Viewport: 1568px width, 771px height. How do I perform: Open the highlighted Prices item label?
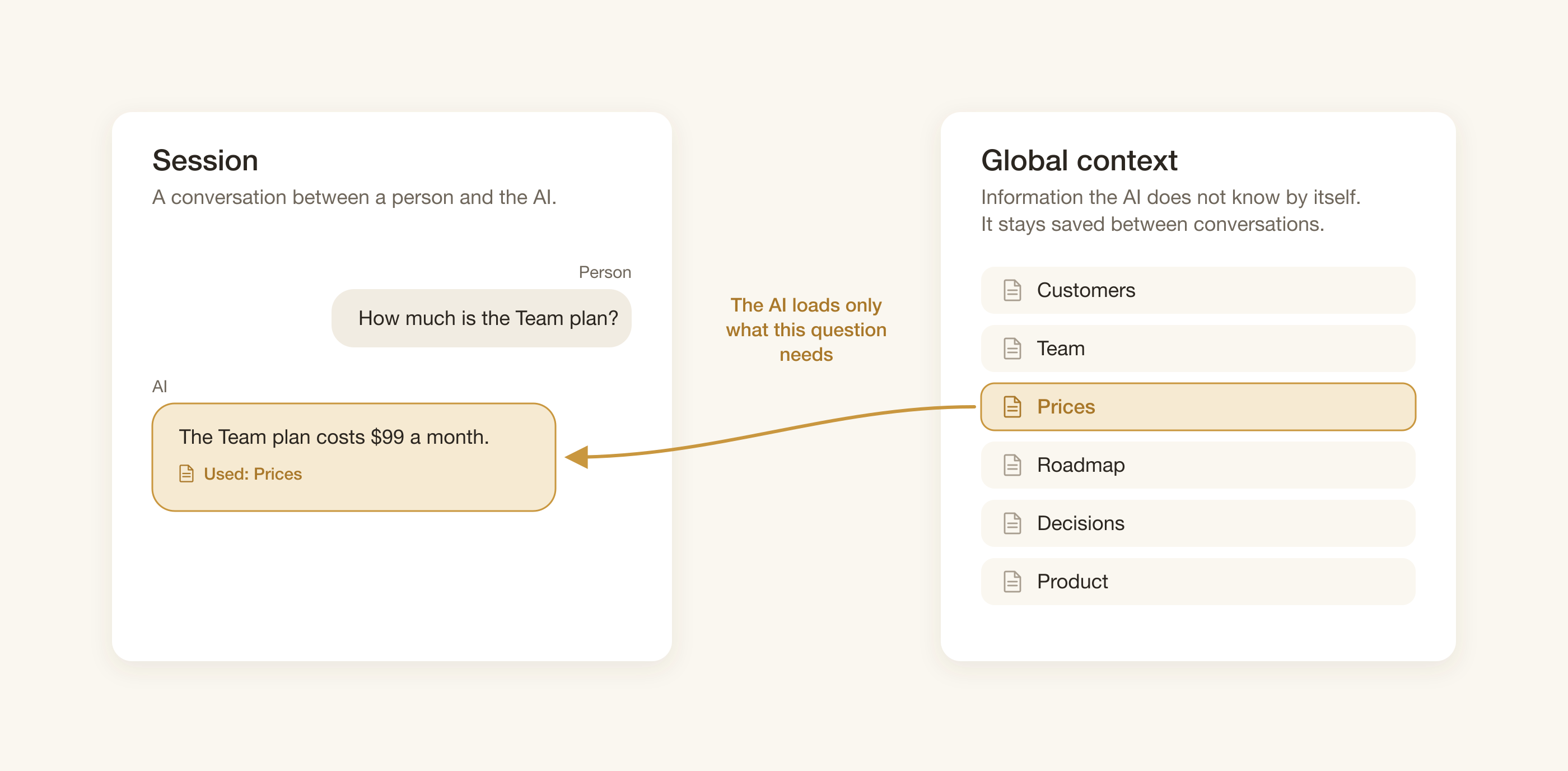pos(1065,406)
